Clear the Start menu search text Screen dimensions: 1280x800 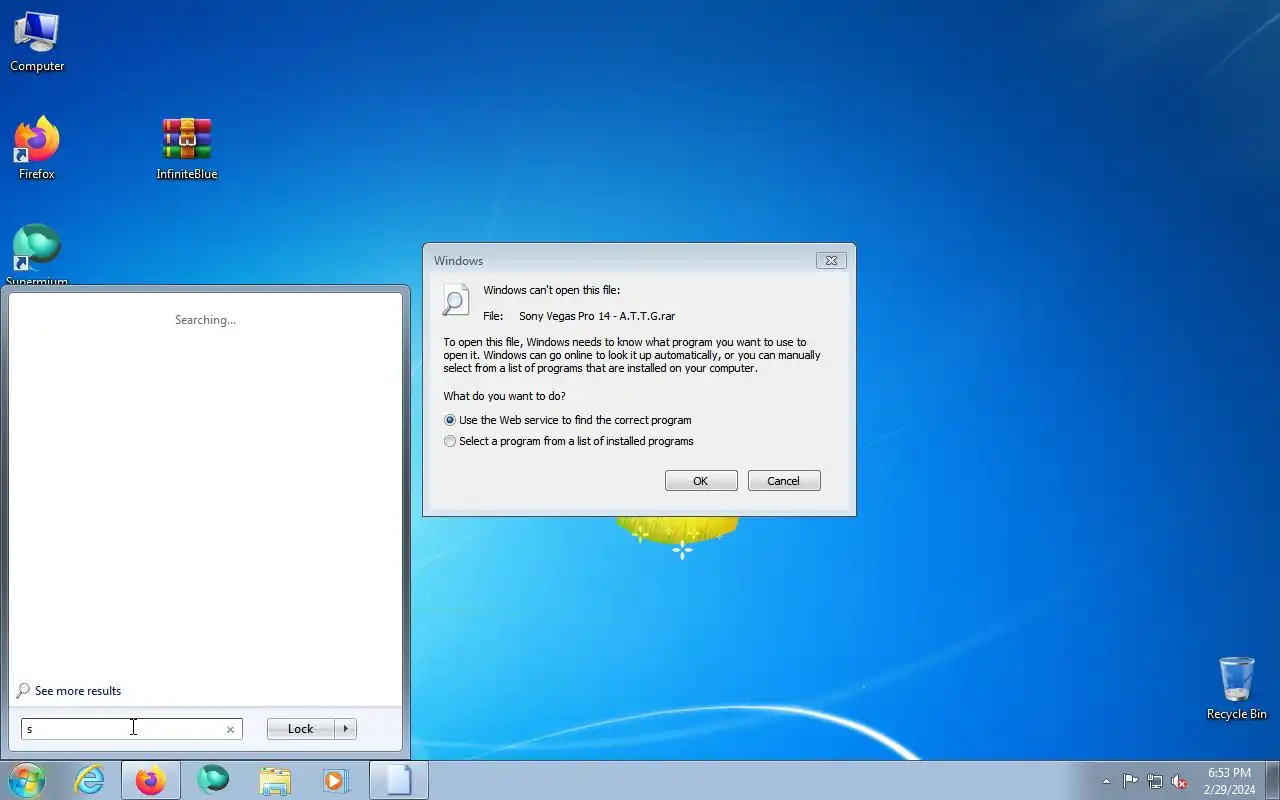(x=230, y=729)
